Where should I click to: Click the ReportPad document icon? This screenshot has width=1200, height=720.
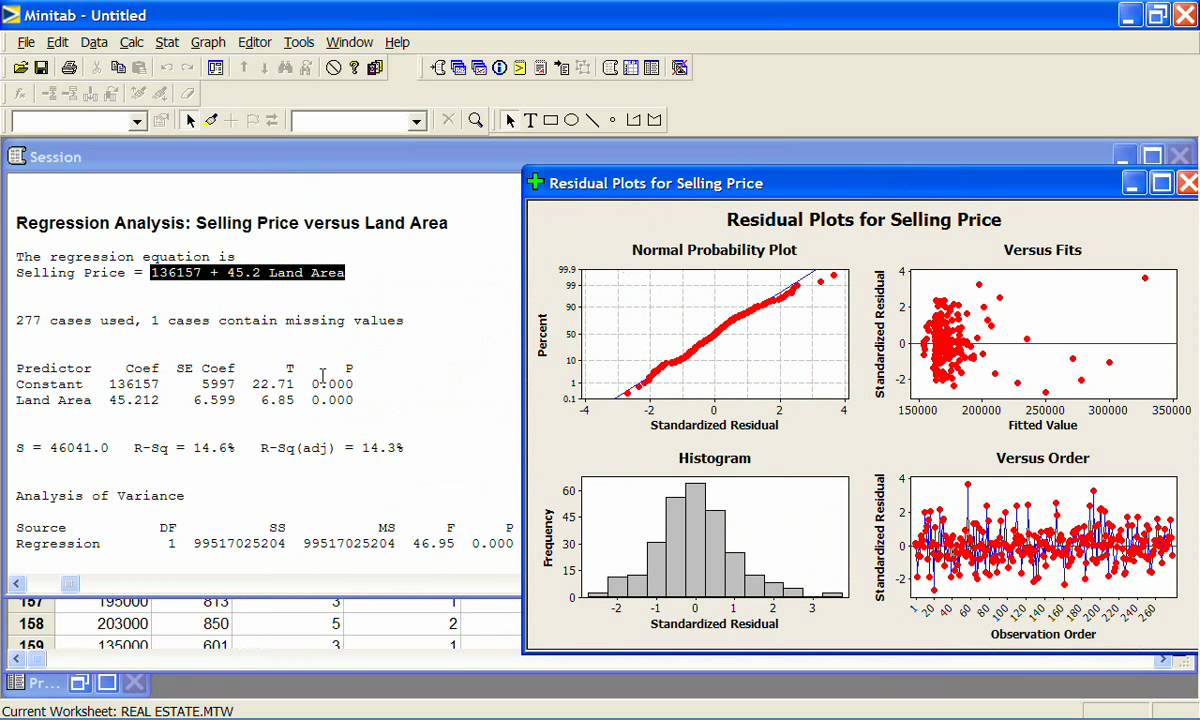(541, 68)
